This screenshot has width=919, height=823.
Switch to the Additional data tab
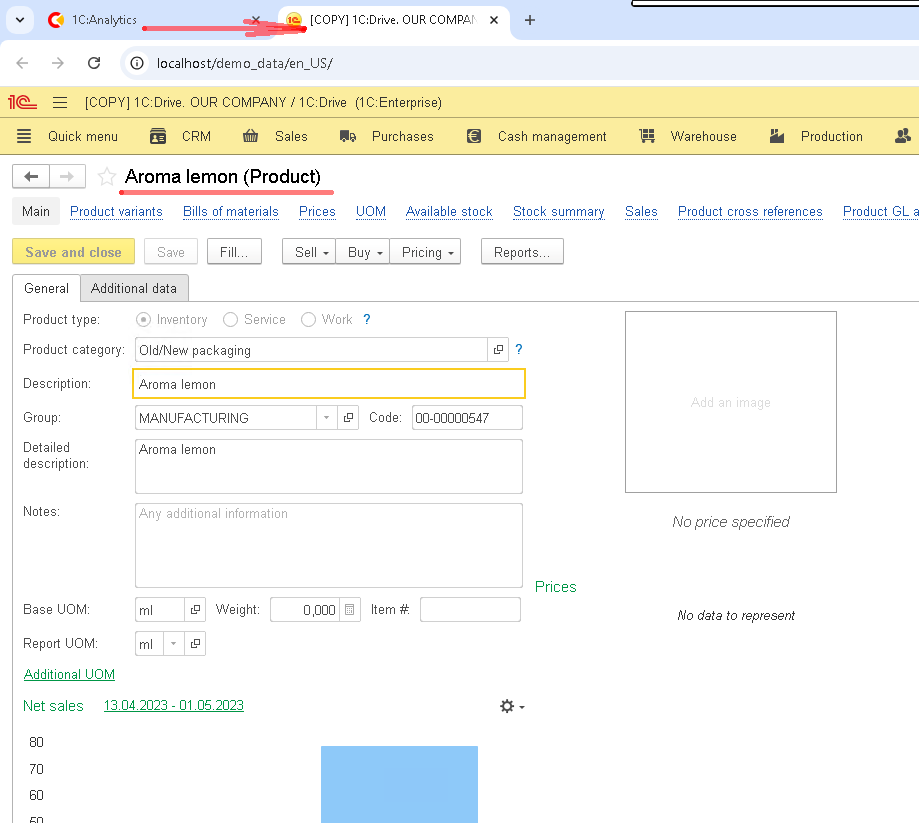click(134, 288)
